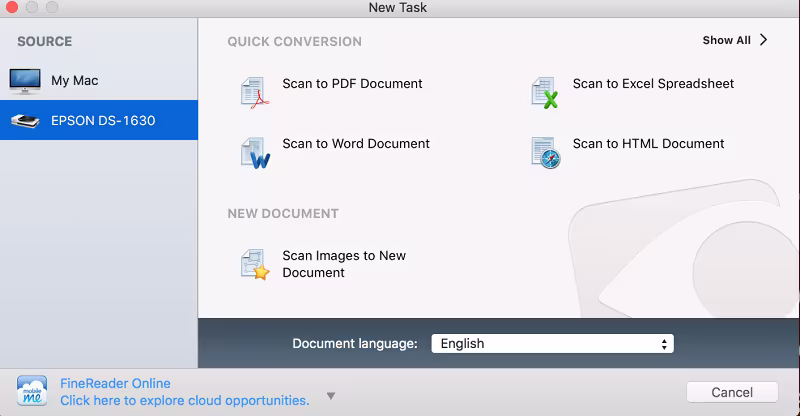Expand the triangle beside the cloud opportunities link

(x=331, y=396)
